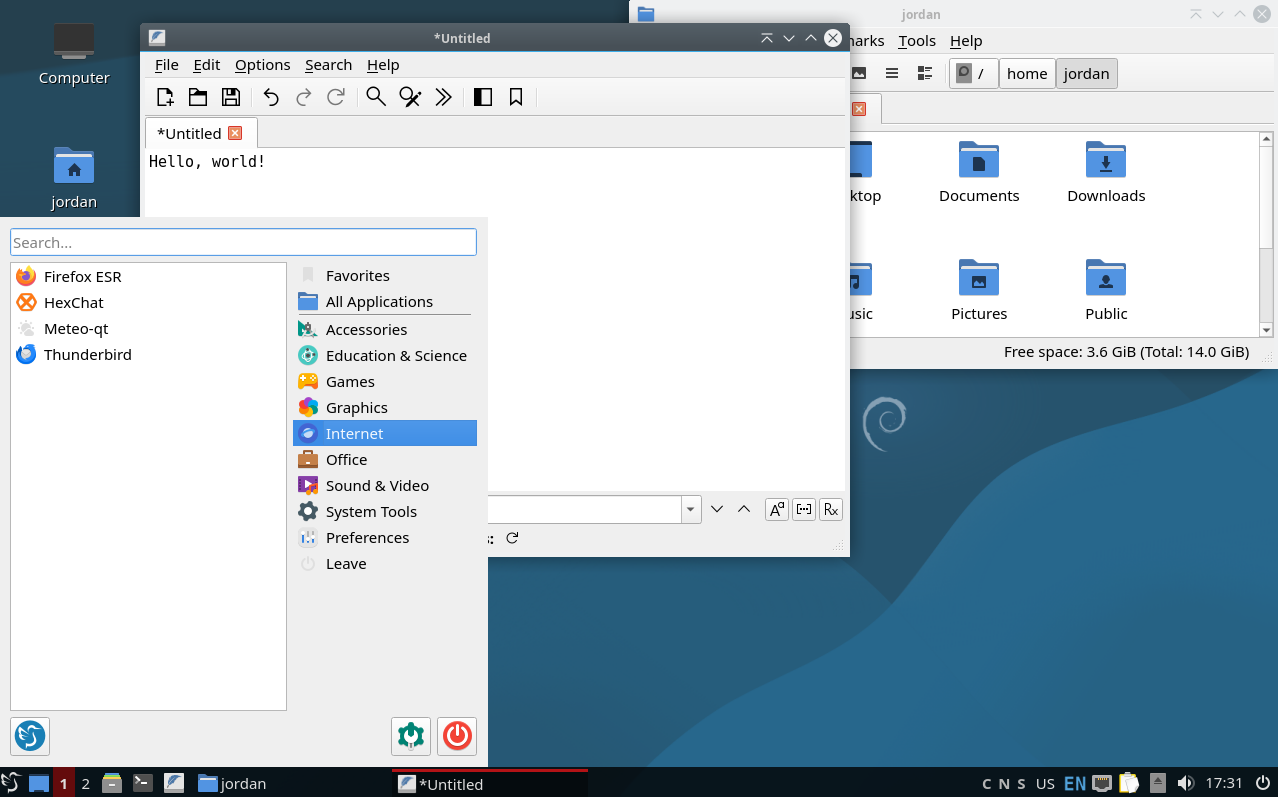Click the volume speaker icon in the system tray

click(x=1186, y=783)
